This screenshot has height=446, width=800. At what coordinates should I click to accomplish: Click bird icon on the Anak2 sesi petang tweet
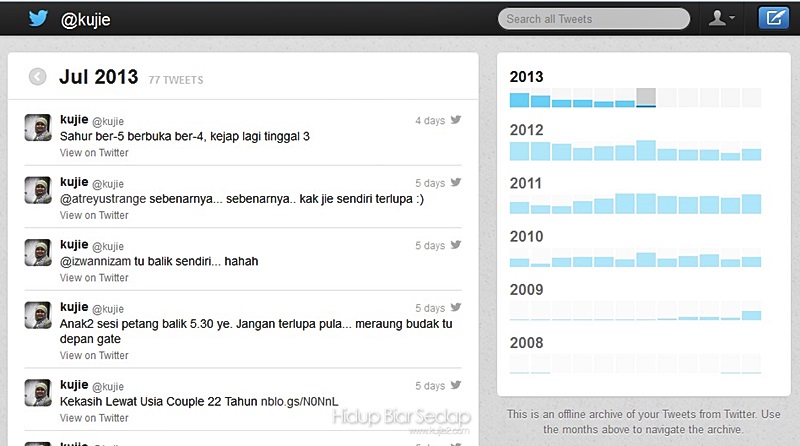[x=456, y=308]
